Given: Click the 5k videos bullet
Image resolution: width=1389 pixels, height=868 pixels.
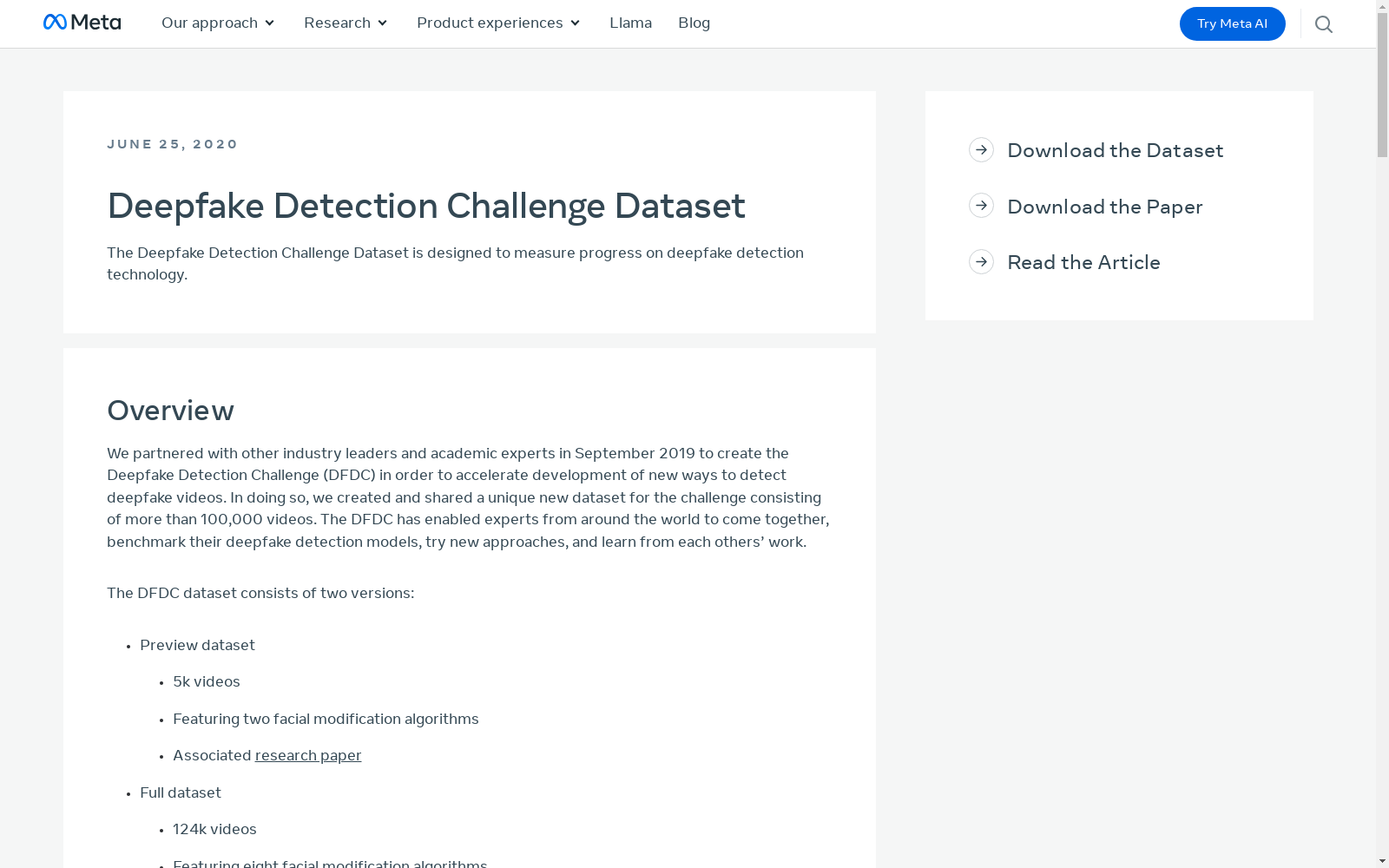Looking at the screenshot, I should pyautogui.click(x=207, y=682).
